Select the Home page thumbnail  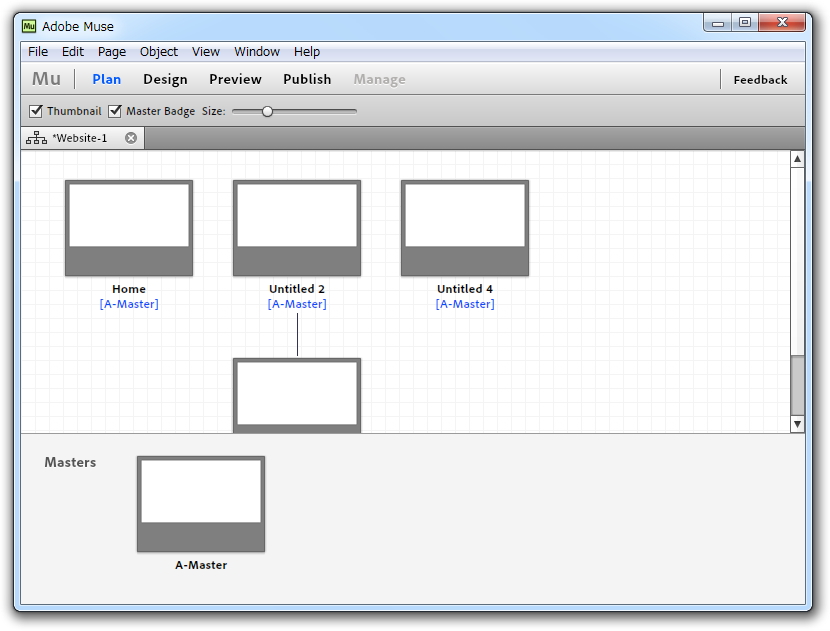129,228
